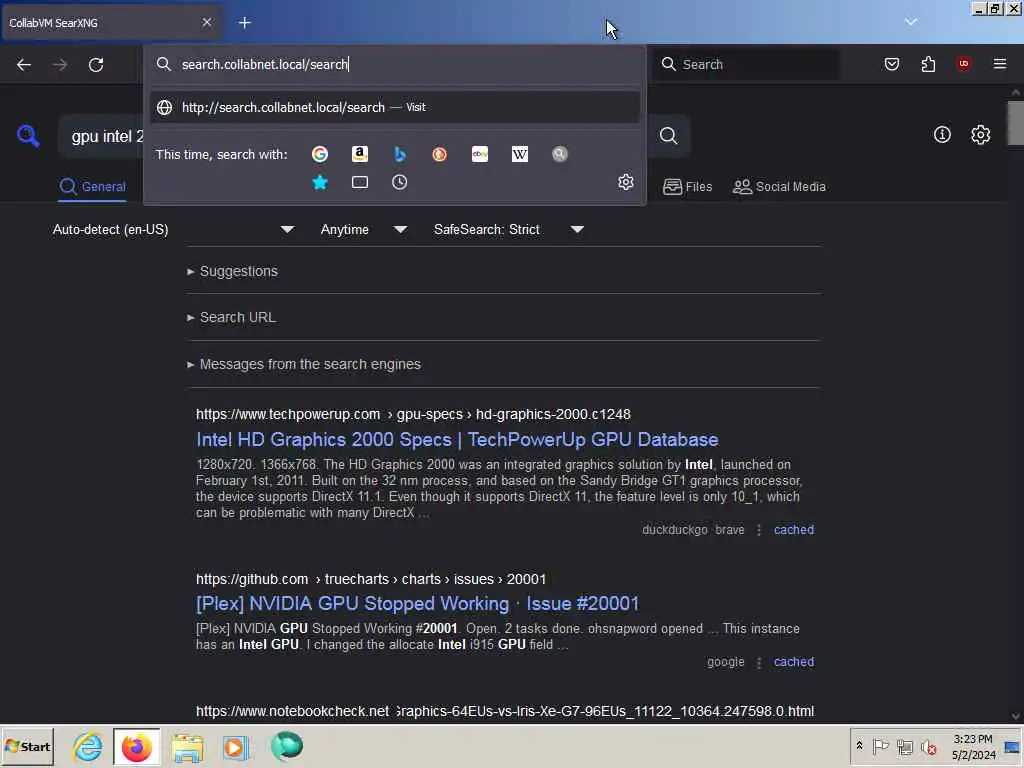
Task: Search this time with Bing
Action: click(x=400, y=154)
